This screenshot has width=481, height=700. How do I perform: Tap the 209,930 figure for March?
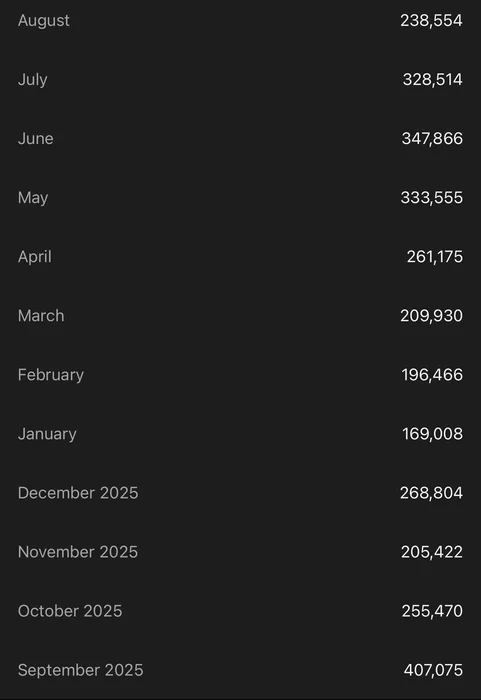coord(431,316)
